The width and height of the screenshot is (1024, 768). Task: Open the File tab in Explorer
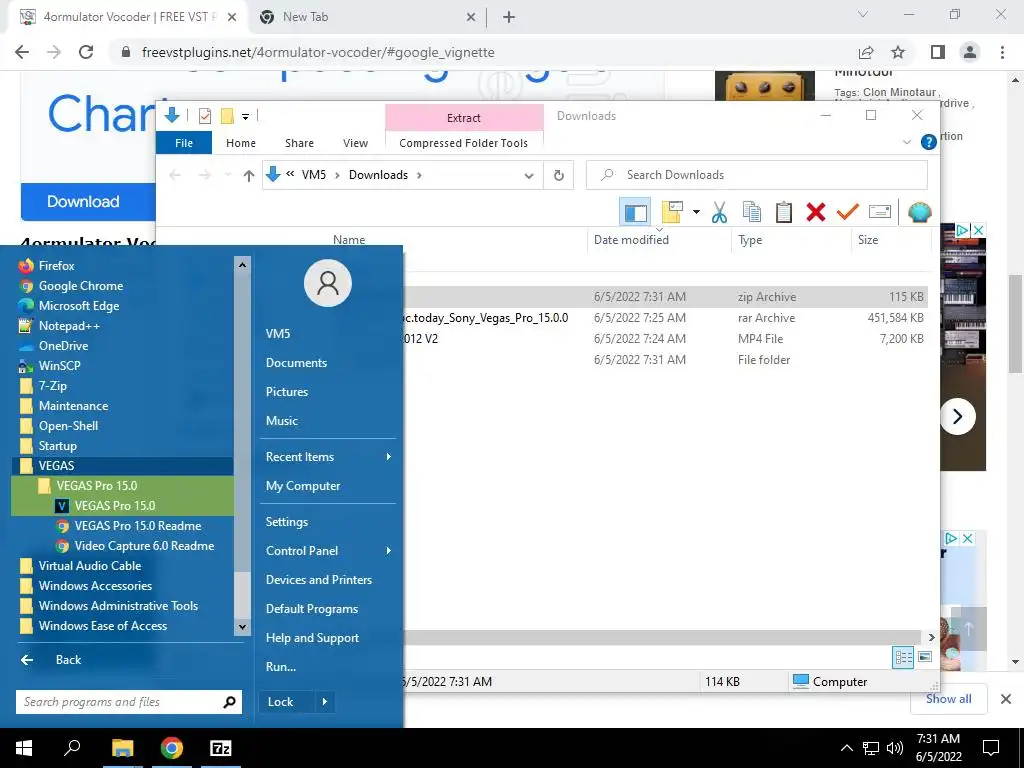coord(184,143)
